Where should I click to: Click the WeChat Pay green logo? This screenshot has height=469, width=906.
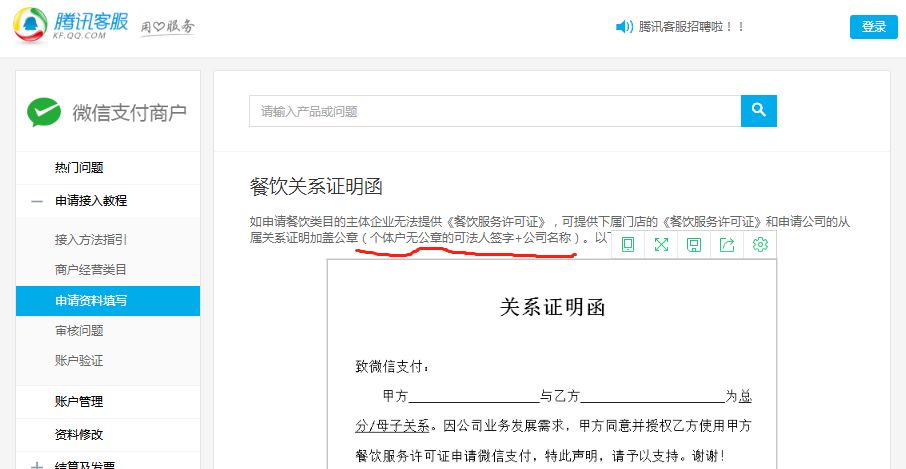tap(44, 112)
